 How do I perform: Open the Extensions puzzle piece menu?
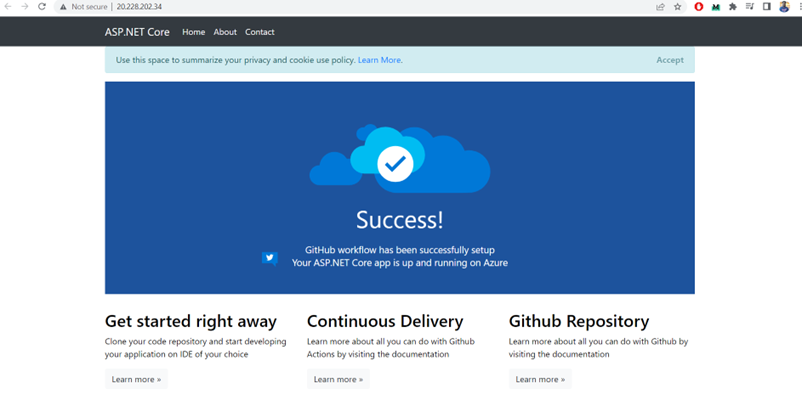733,6
